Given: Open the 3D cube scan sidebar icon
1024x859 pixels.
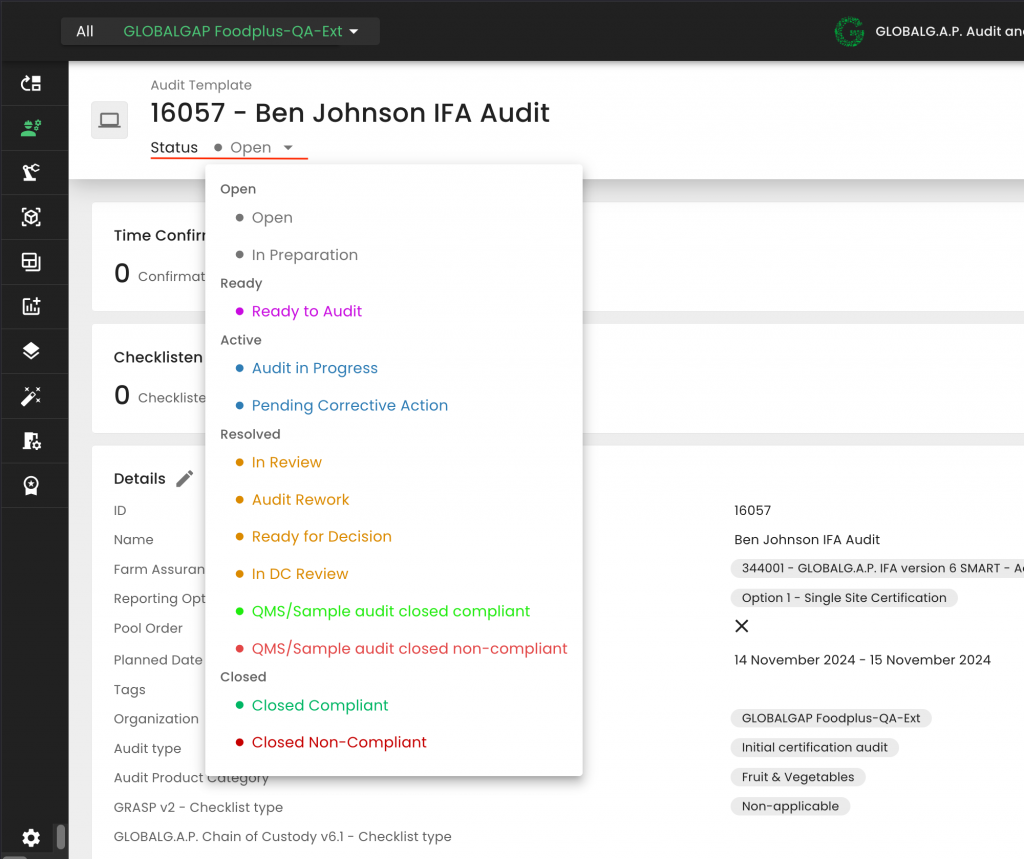Looking at the screenshot, I should point(31,217).
